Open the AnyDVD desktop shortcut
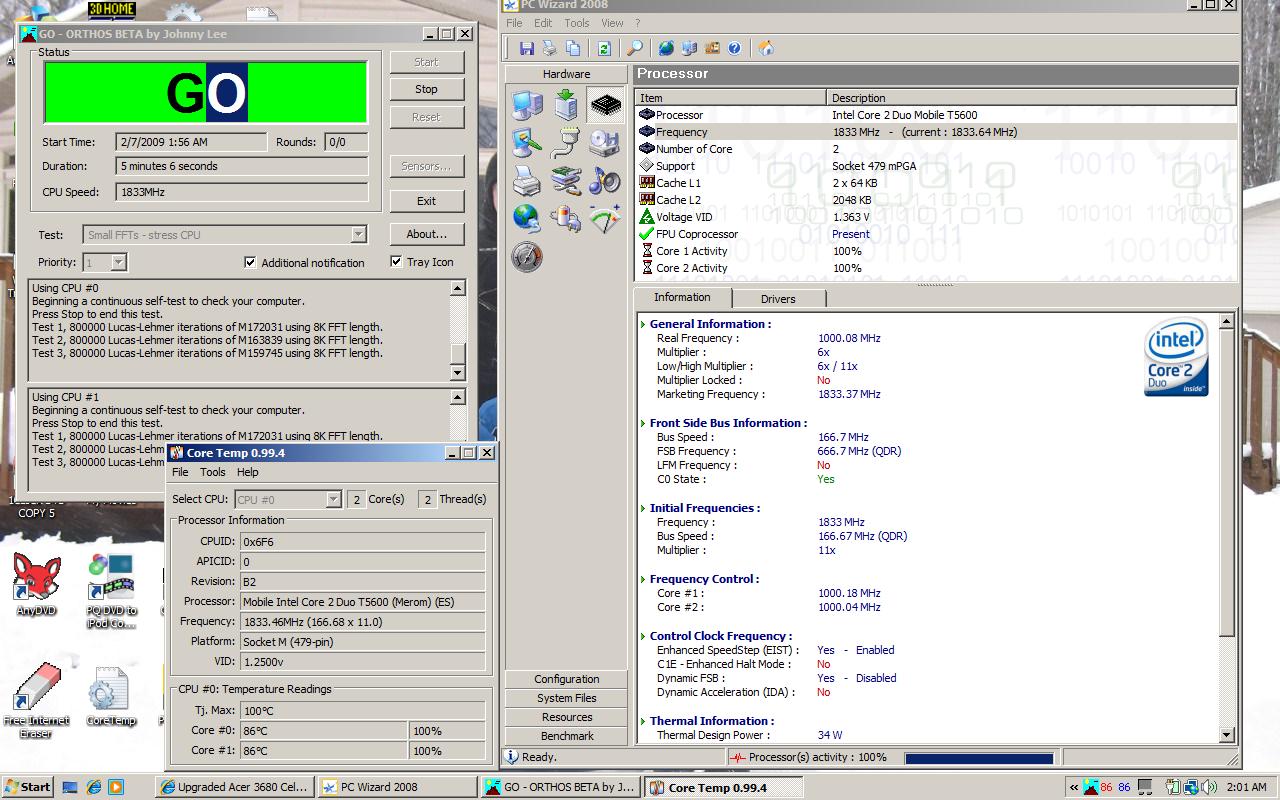Viewport: 1280px width, 800px height. pos(36,584)
